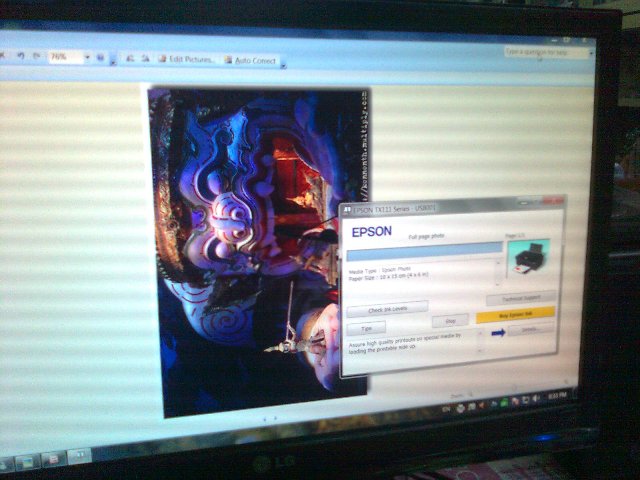Open the taskbar clock
640x480 pixels.
coord(558,395)
